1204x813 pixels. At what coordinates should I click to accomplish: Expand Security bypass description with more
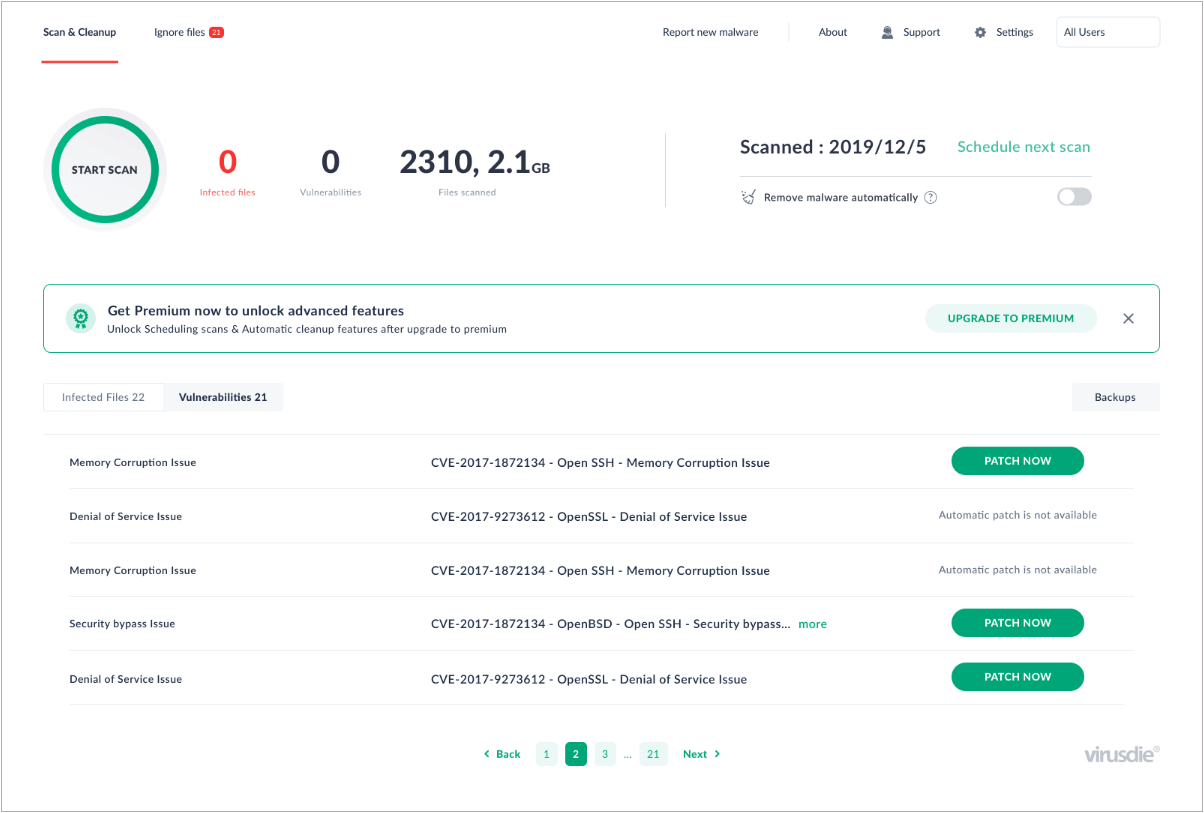tap(812, 624)
